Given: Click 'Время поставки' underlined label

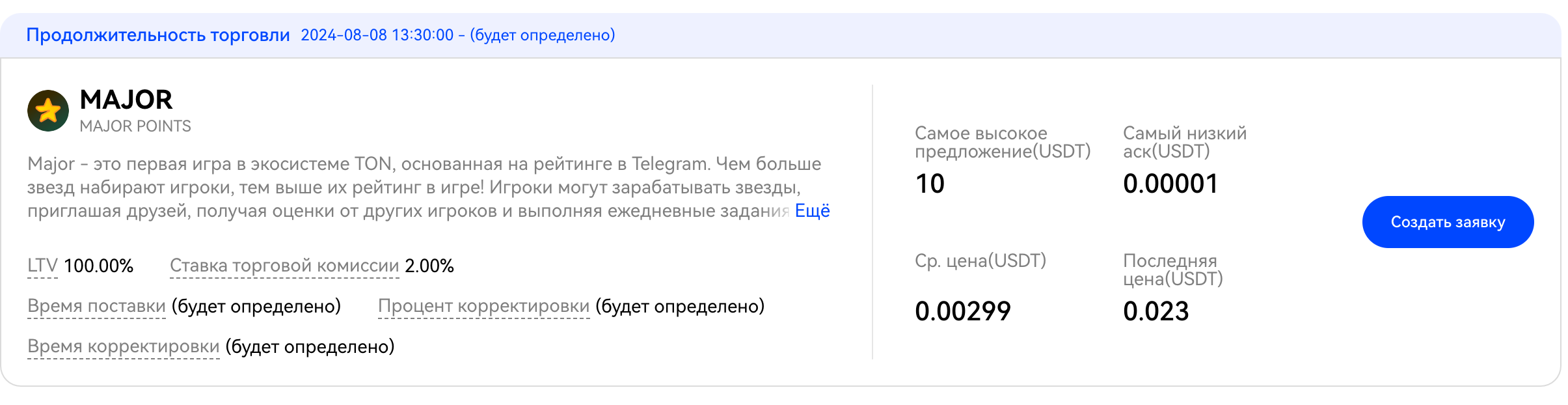Looking at the screenshot, I should (96, 306).
